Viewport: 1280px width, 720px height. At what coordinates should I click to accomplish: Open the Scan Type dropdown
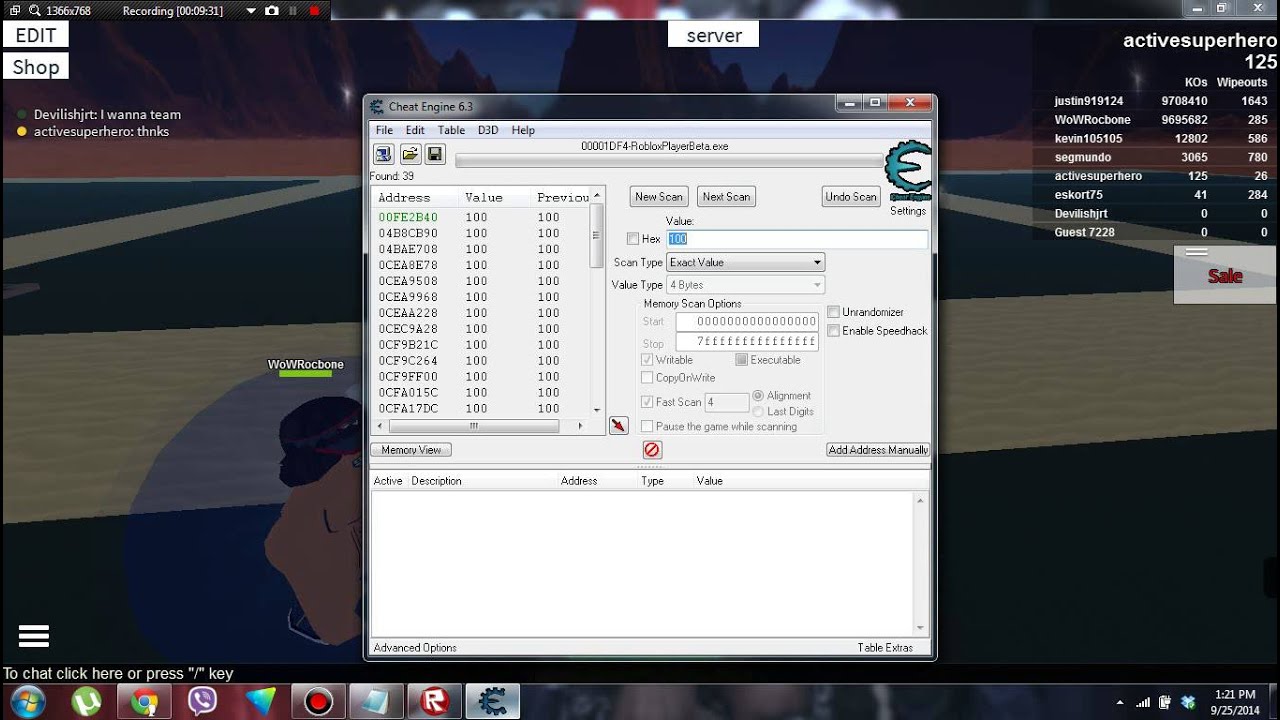746,262
